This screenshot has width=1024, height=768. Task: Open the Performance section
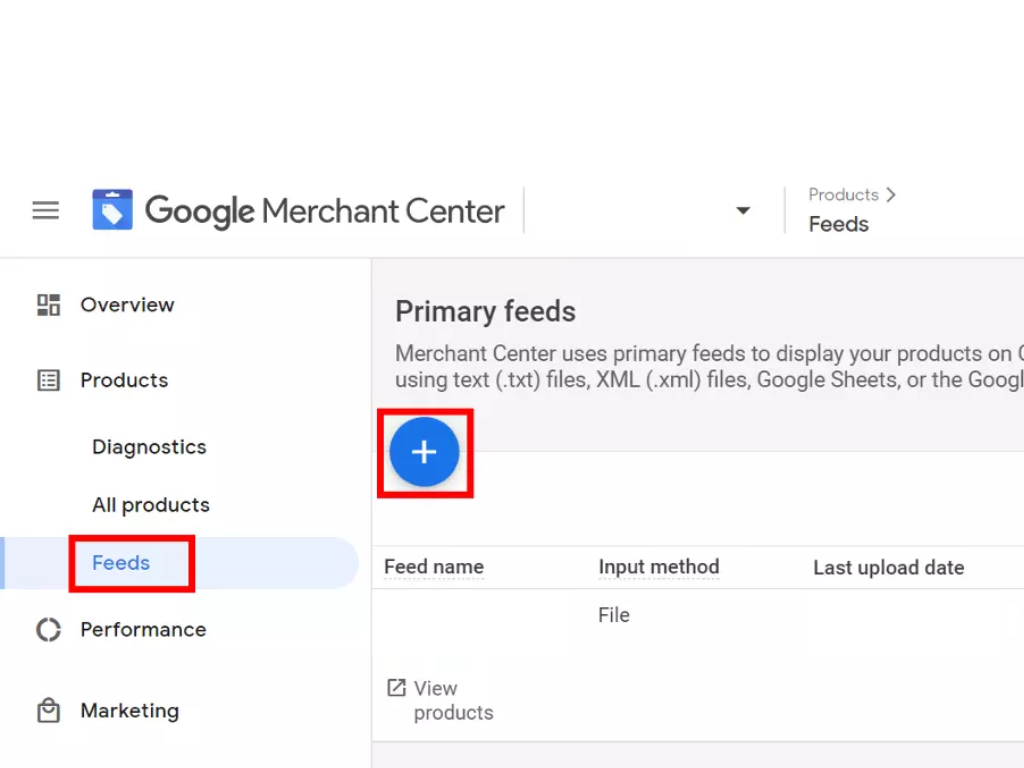143,630
